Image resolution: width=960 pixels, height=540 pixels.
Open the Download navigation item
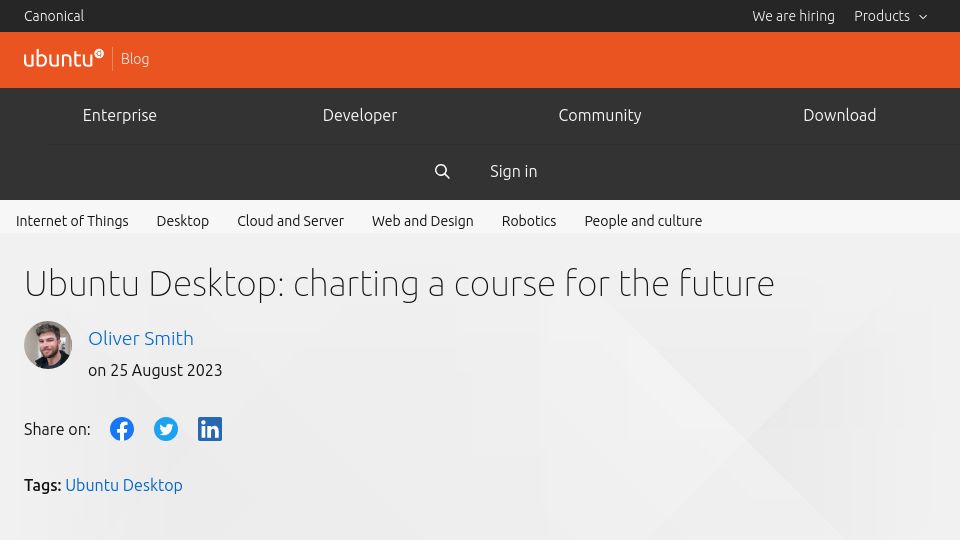839,115
